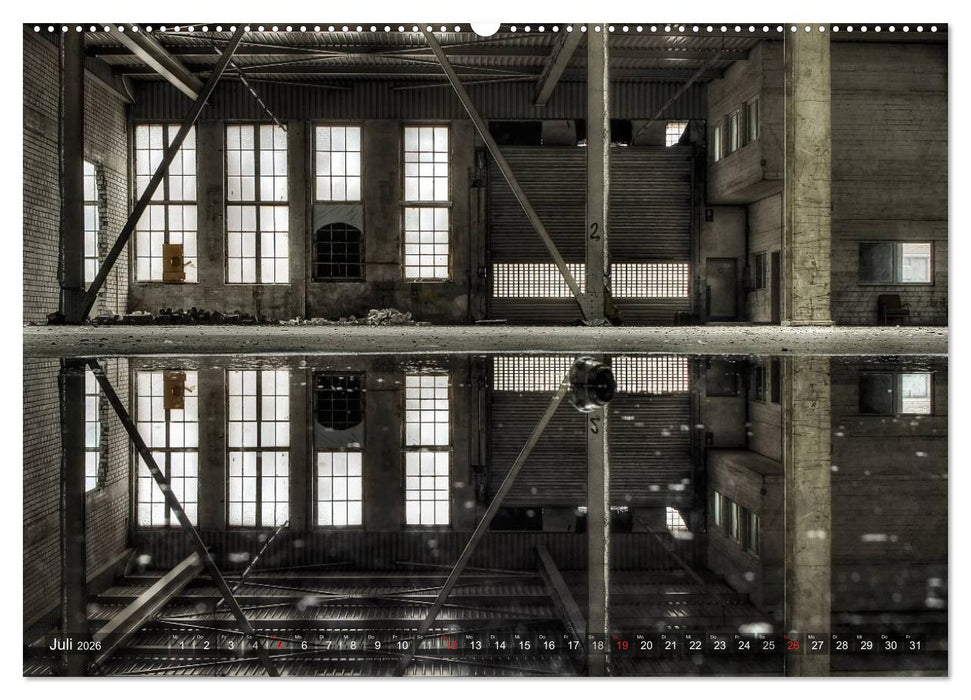The width and height of the screenshot is (971, 700).
Task: Select day 20 in the calendar strip
Action: (646, 646)
